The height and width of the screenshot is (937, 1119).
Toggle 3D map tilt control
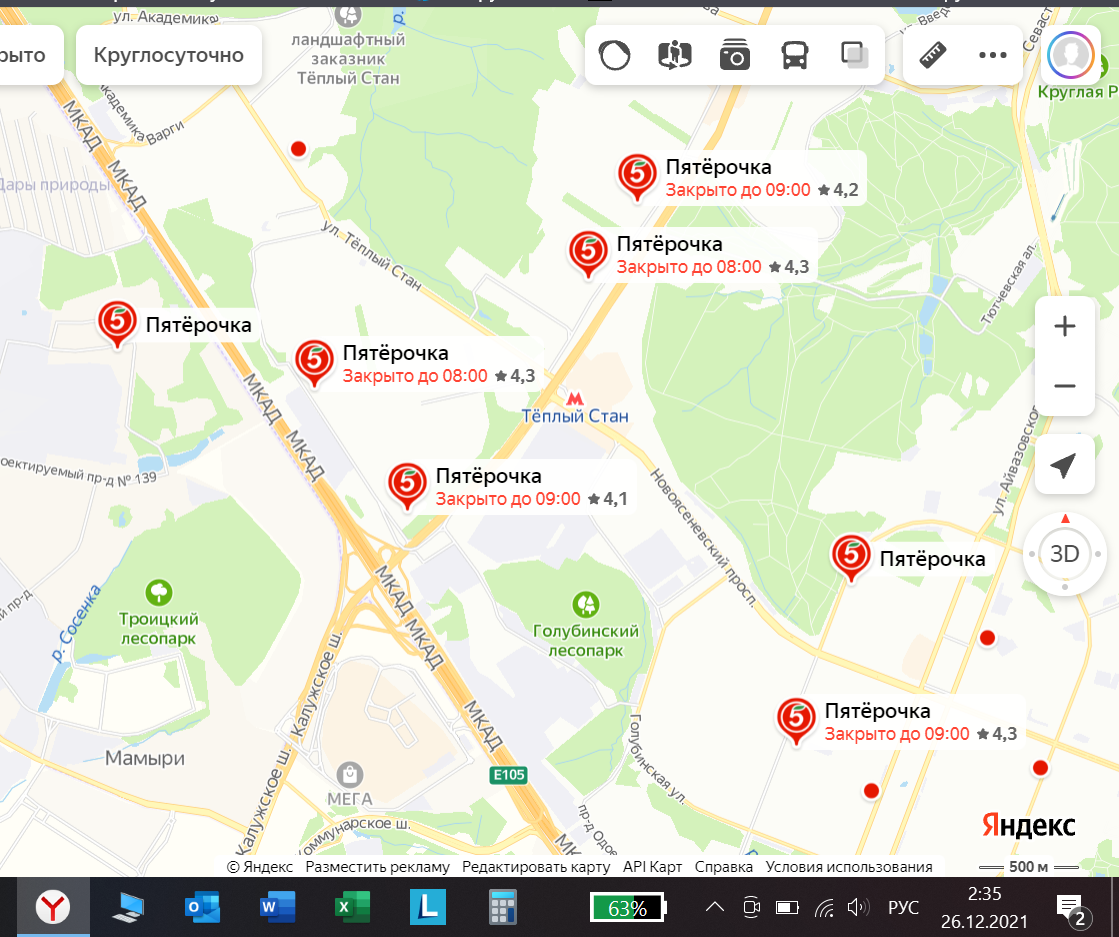coord(1064,553)
